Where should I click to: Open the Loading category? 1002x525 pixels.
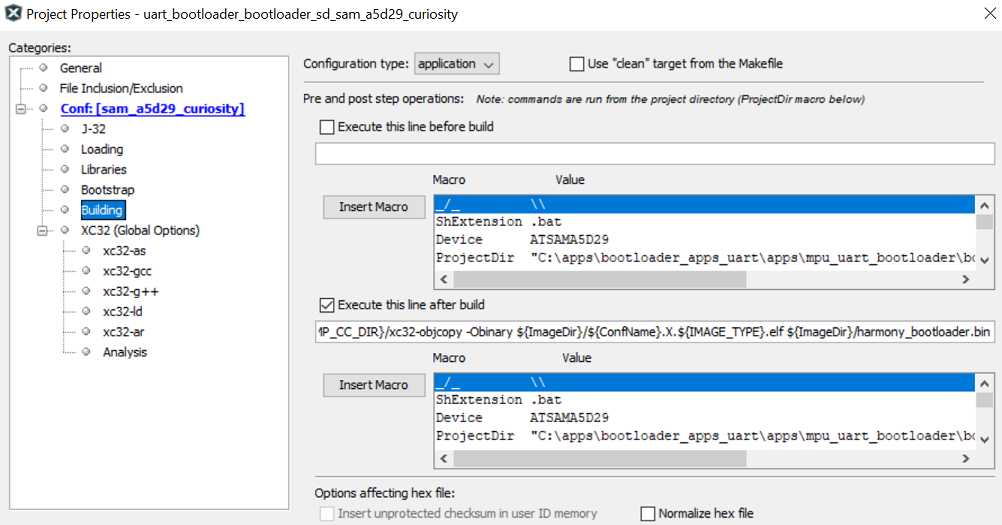point(102,149)
